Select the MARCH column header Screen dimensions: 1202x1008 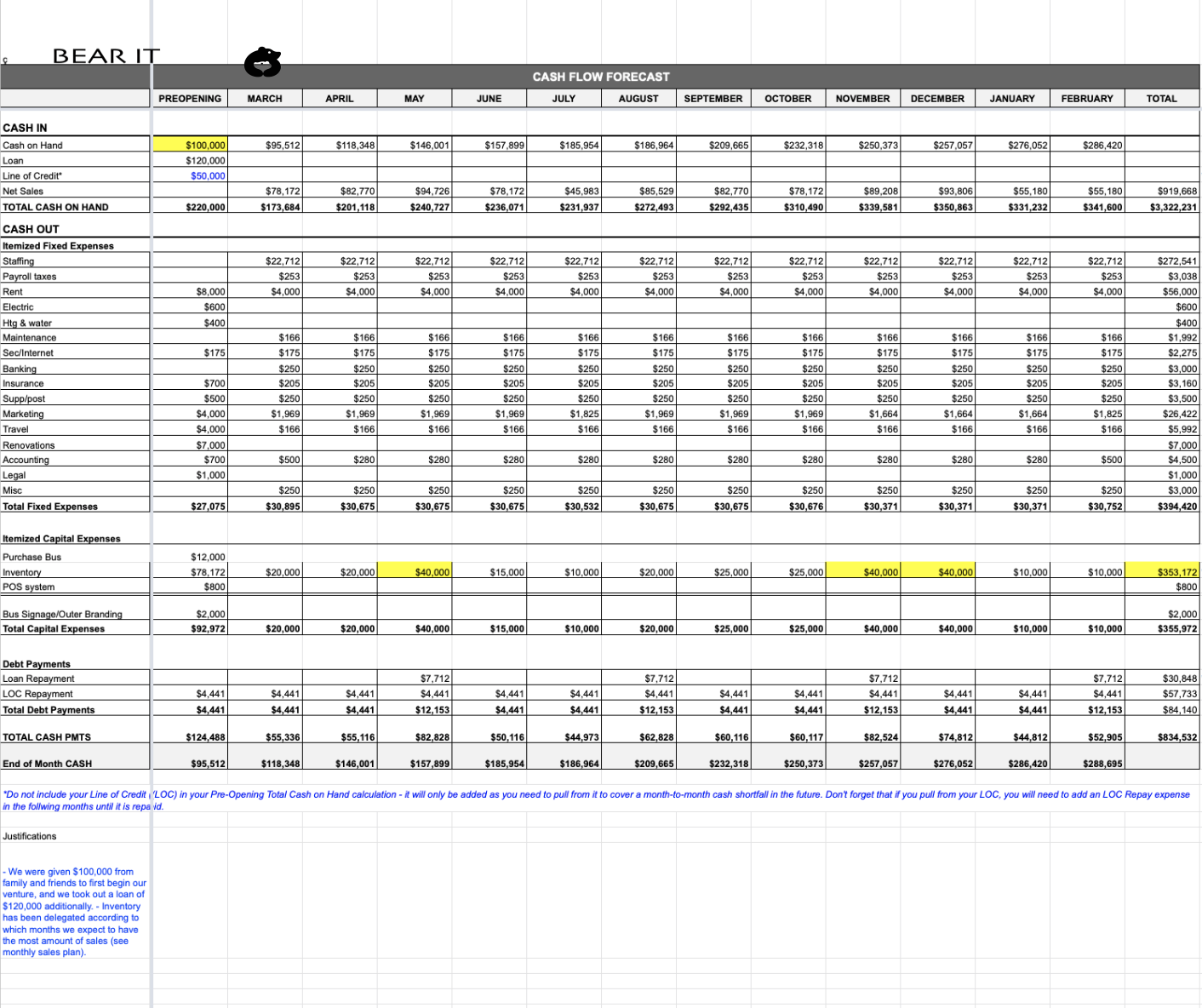coord(265,99)
